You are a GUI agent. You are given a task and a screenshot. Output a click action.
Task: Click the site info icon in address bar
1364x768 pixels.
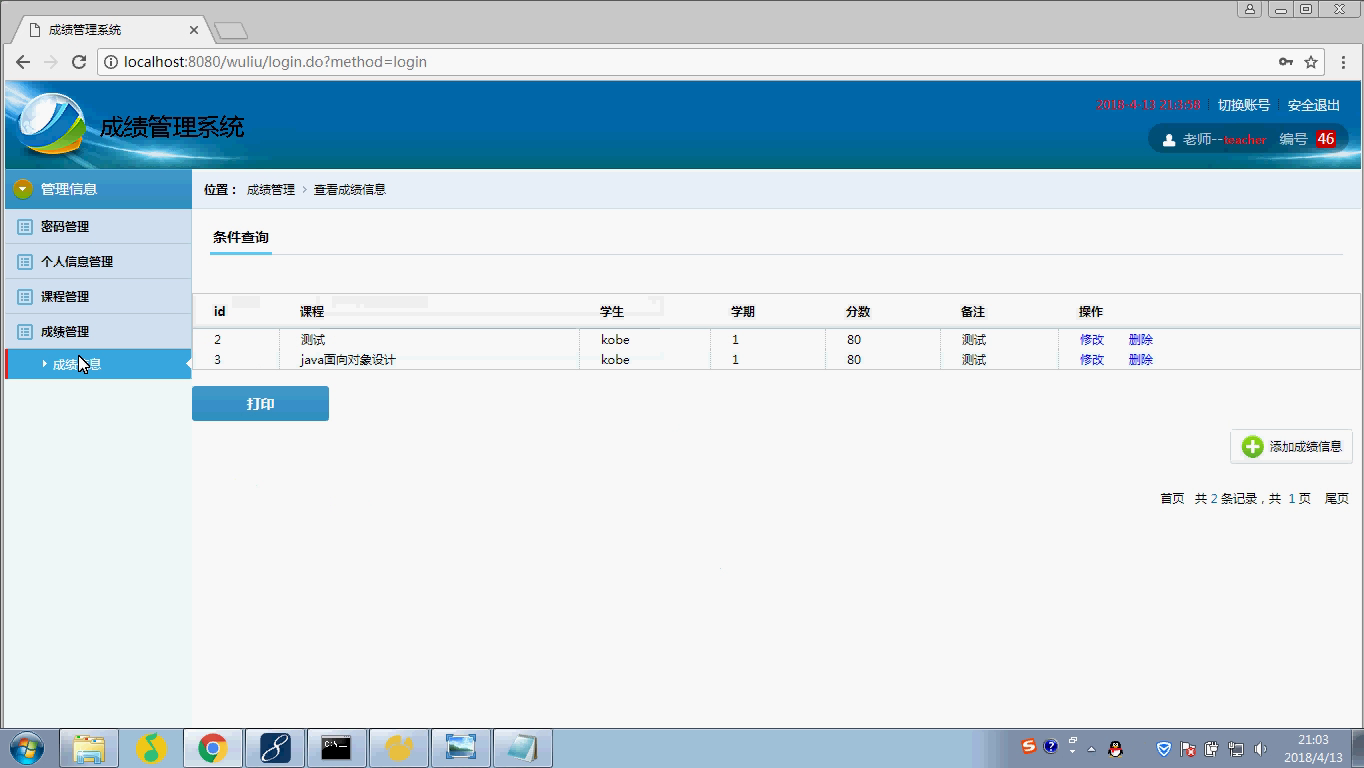tap(111, 62)
